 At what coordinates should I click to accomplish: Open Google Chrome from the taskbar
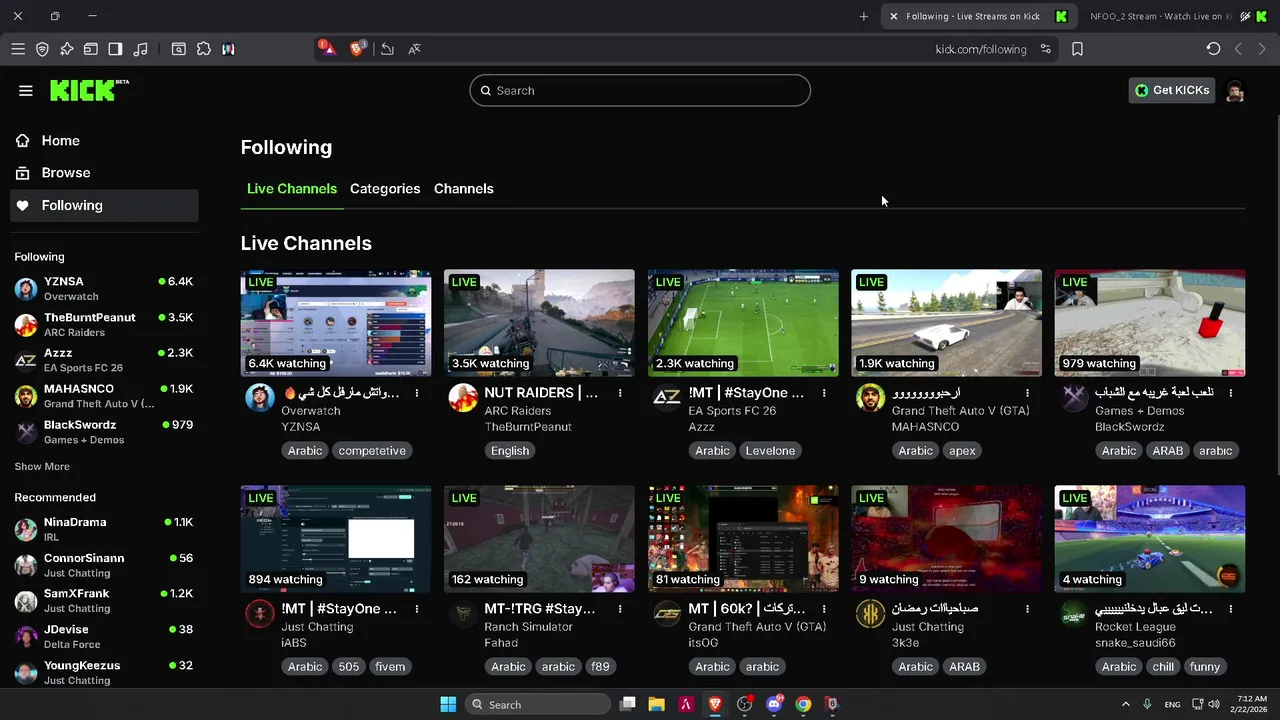(803, 704)
